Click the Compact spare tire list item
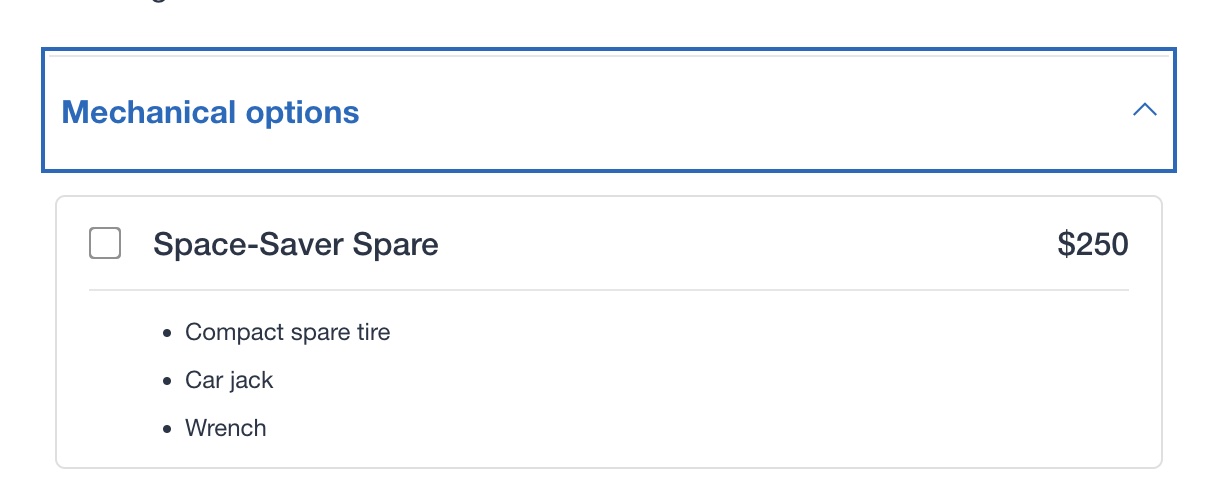 pos(287,332)
